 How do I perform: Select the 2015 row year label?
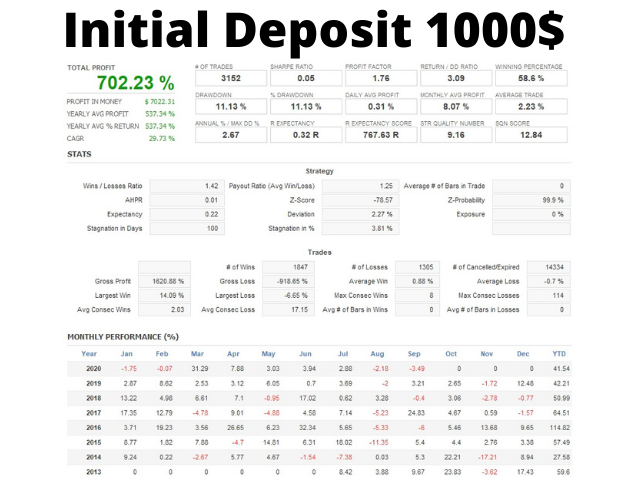[x=93, y=442]
